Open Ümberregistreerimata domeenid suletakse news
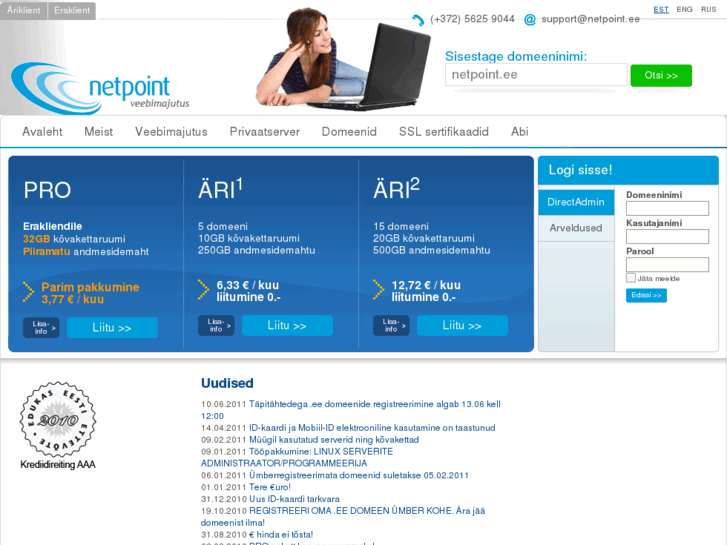This screenshot has height=545, width=727. click(359, 475)
